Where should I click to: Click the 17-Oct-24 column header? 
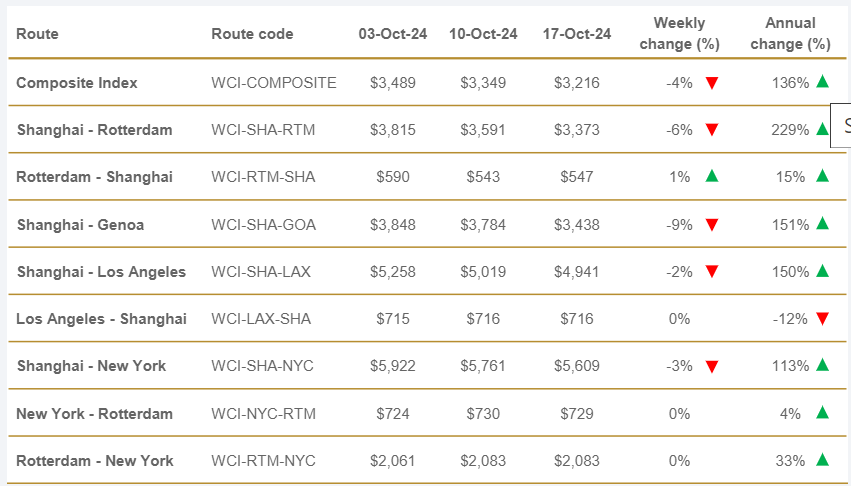577,34
